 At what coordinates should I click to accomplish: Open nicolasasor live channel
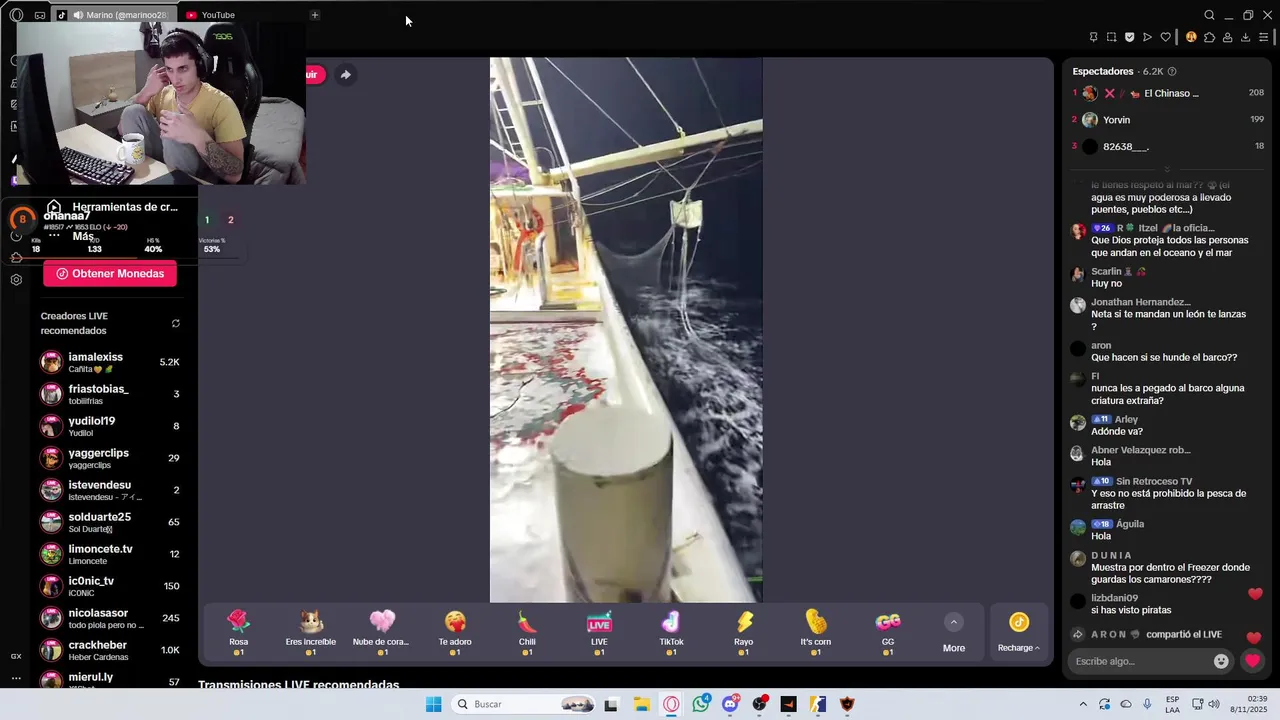(110, 618)
